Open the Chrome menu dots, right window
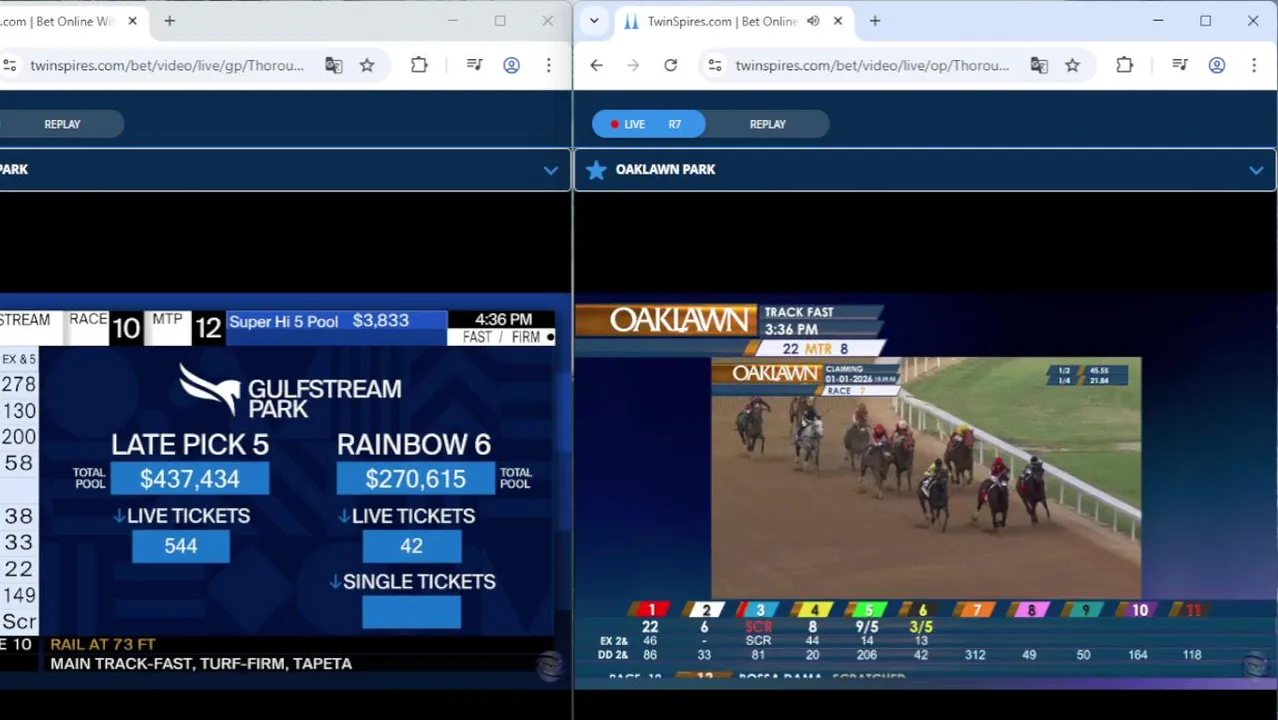 [x=1253, y=65]
